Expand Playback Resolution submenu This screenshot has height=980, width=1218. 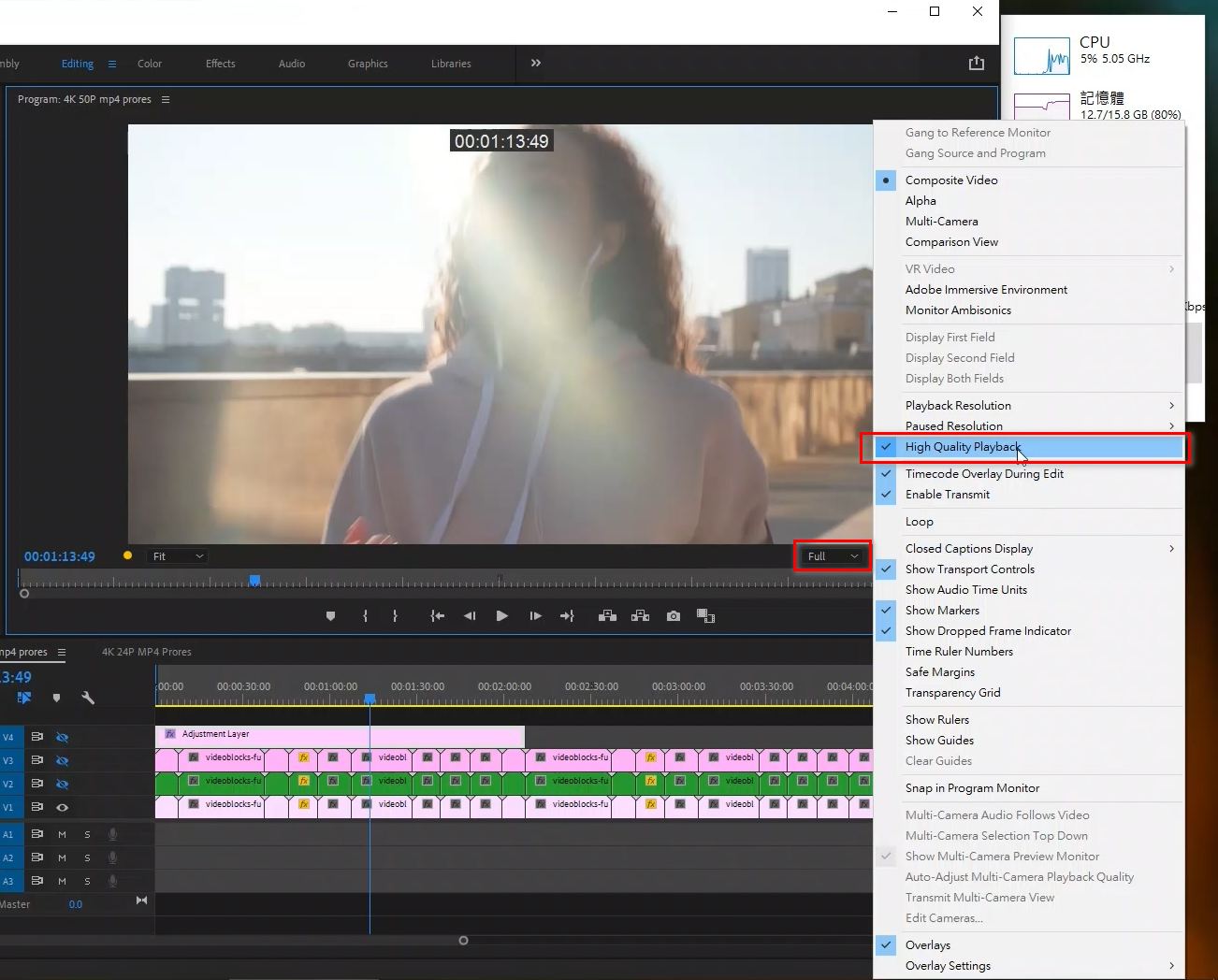coord(1029,406)
